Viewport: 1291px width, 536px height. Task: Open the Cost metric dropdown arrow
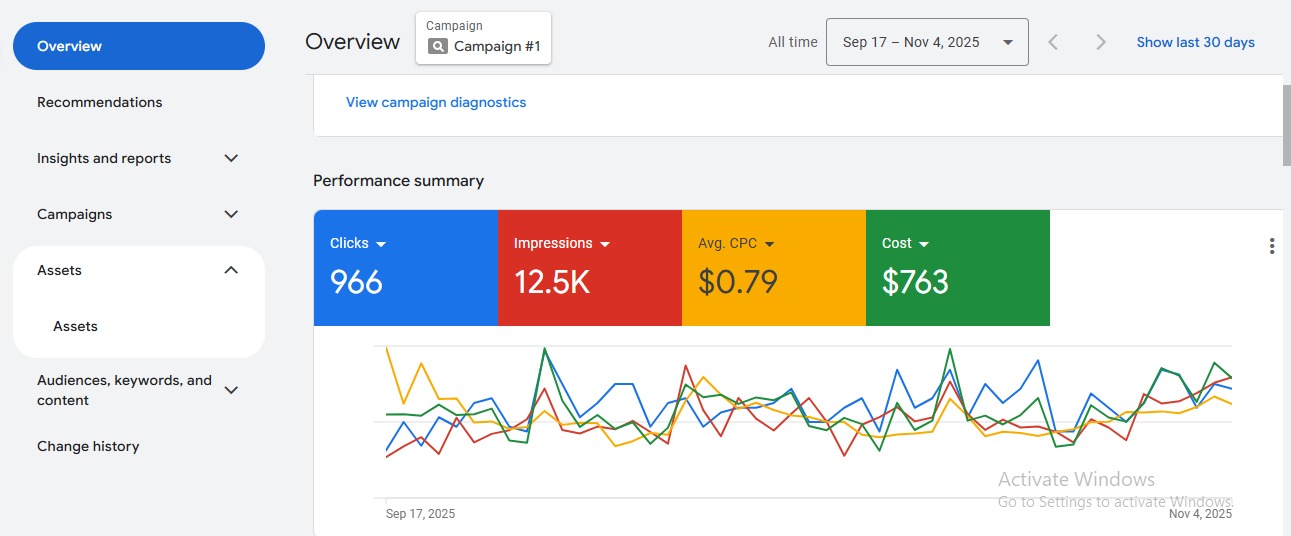(x=924, y=244)
